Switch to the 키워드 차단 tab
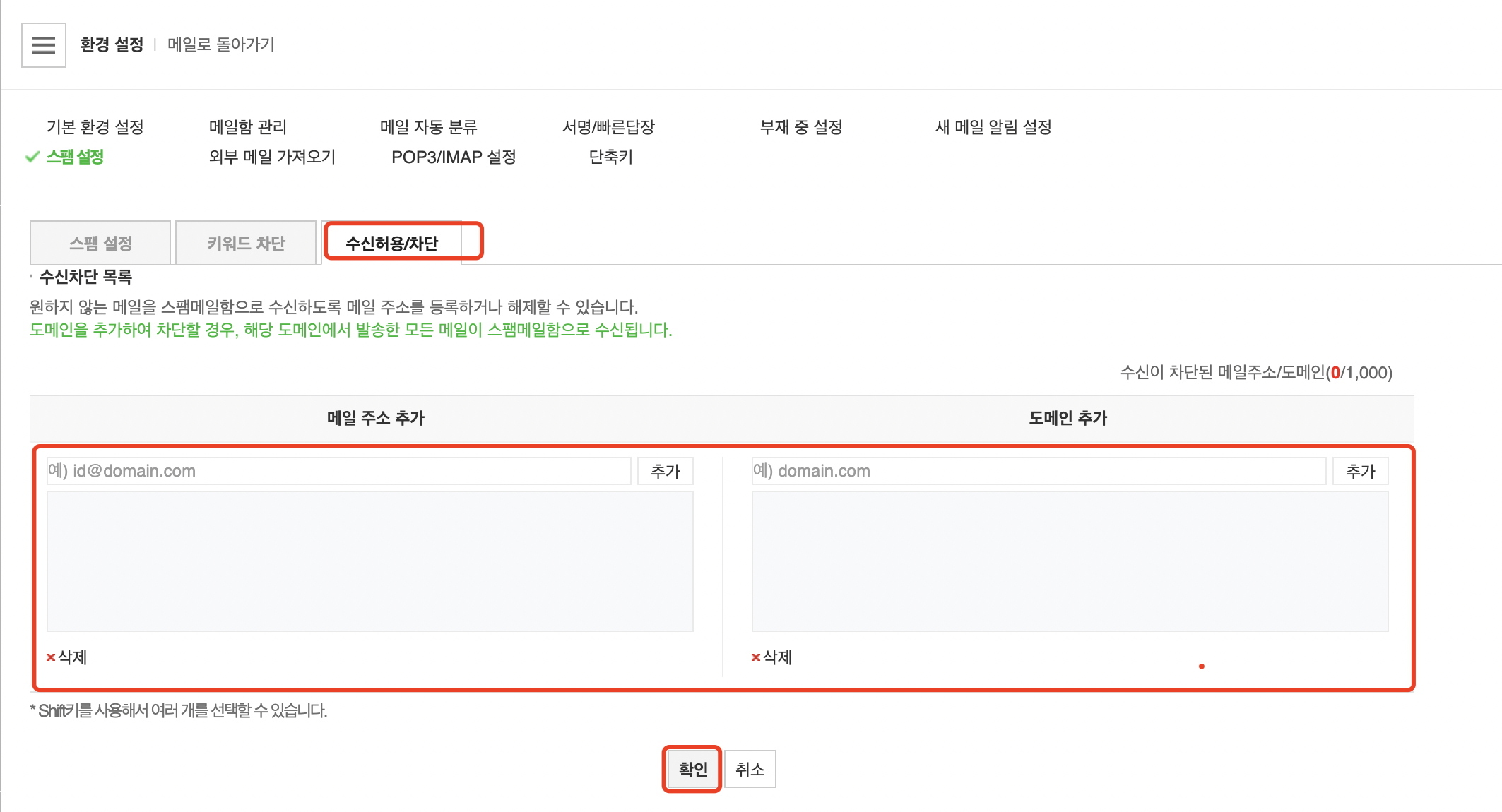 click(x=246, y=243)
